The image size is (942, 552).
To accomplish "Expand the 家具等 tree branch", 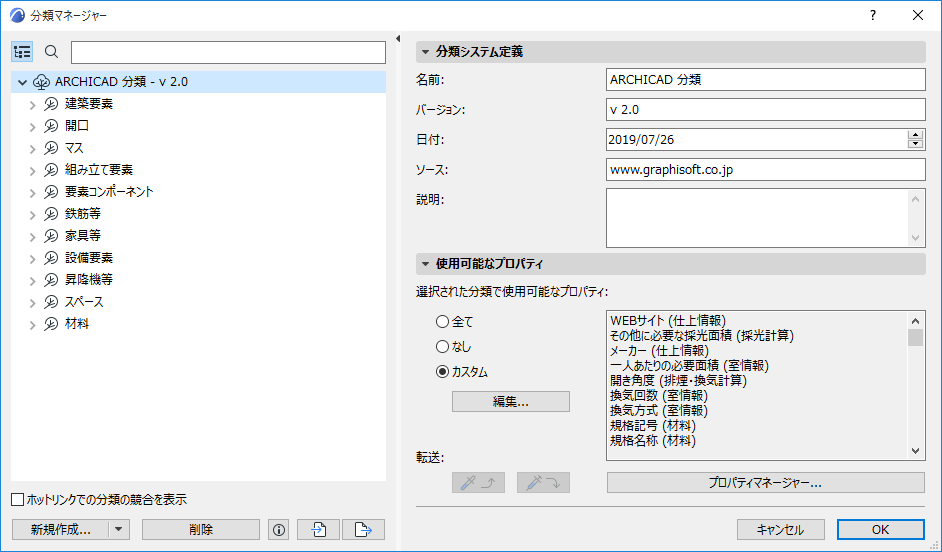I will tap(33, 237).
